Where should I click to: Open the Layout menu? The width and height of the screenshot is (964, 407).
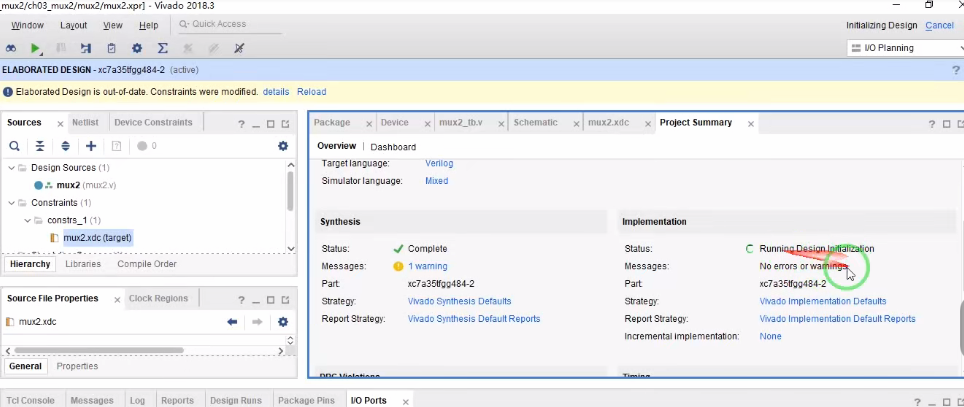click(x=74, y=25)
